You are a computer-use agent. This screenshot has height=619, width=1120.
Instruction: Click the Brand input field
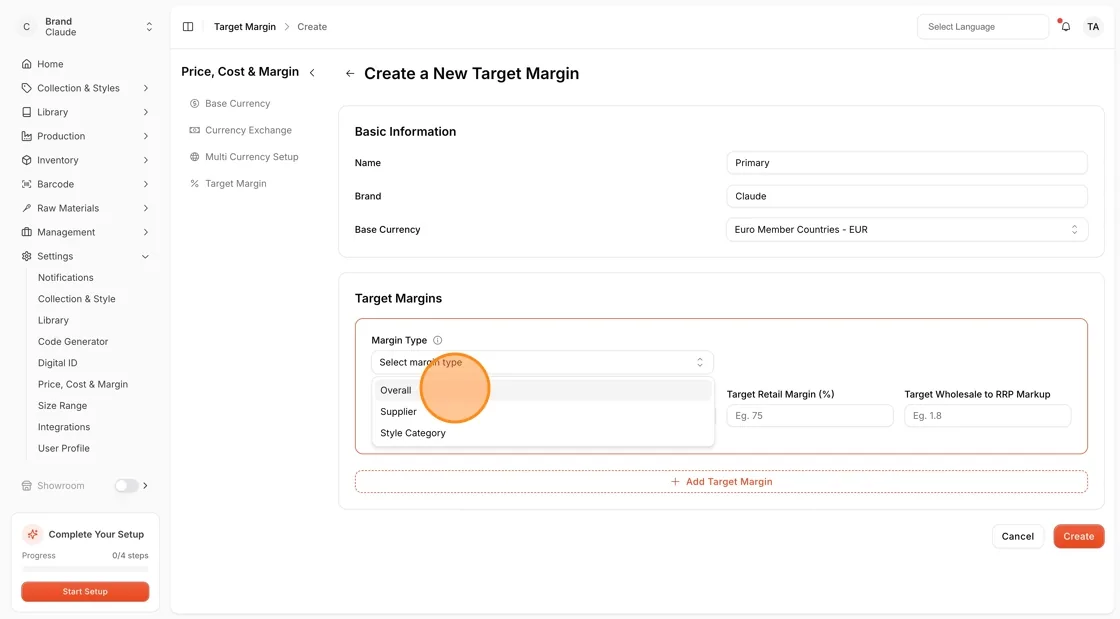906,196
